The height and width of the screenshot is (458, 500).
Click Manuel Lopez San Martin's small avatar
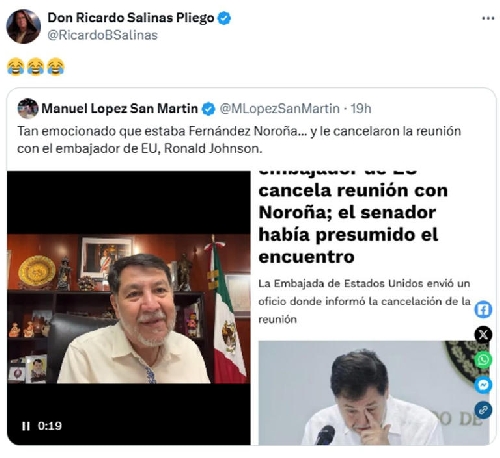[28, 108]
